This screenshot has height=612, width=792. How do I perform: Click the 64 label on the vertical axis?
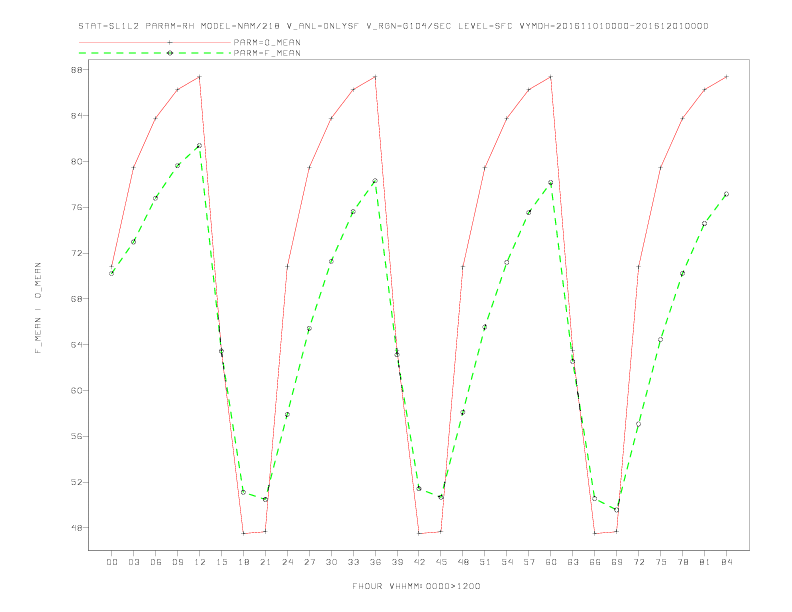(76, 344)
